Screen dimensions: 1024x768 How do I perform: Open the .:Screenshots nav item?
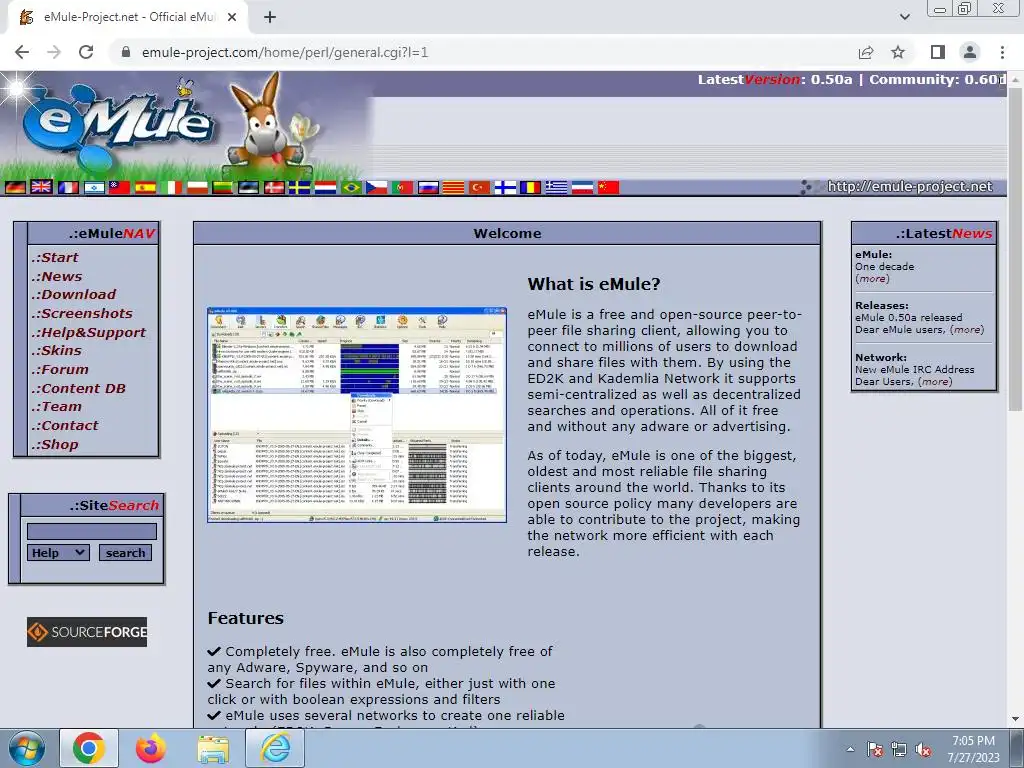[82, 313]
